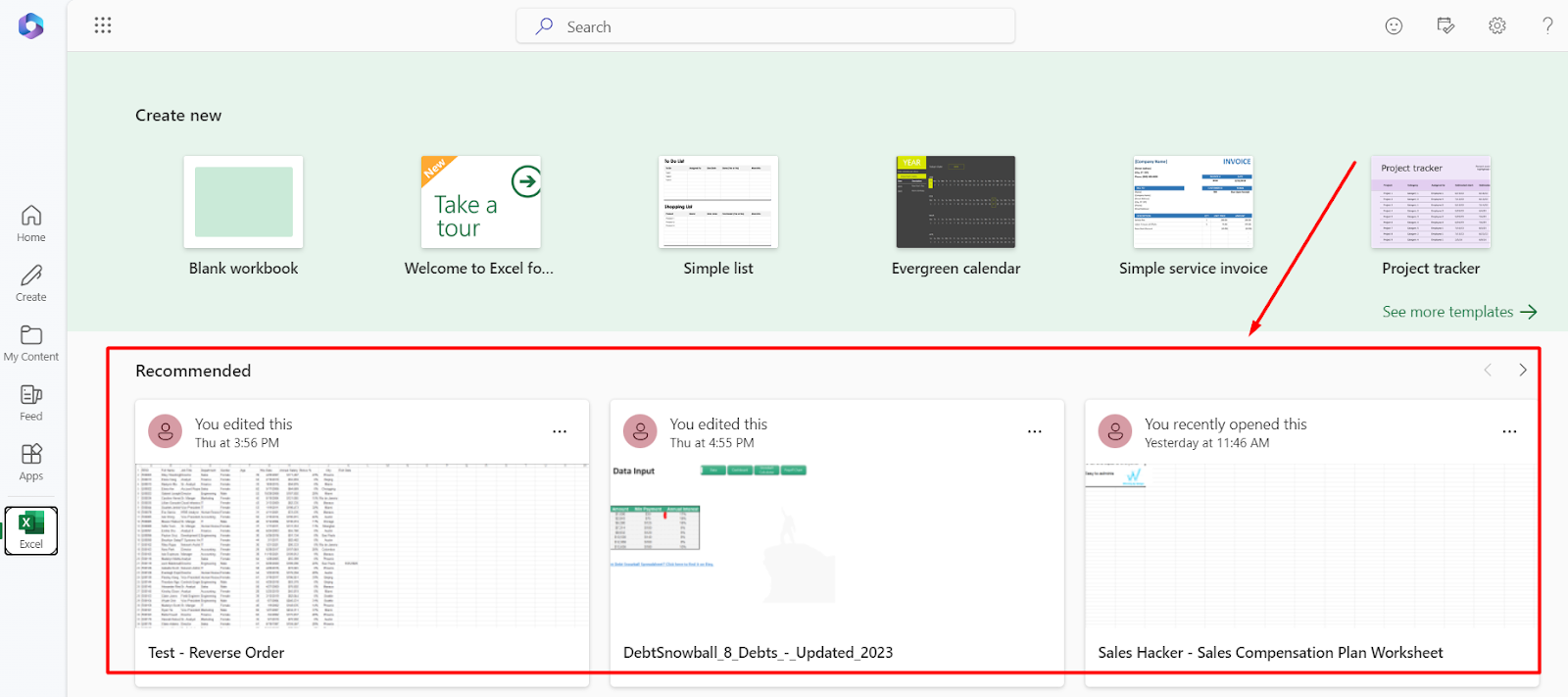This screenshot has height=697, width=1568.
Task: Click the Simple service invoice label
Action: [1194, 269]
